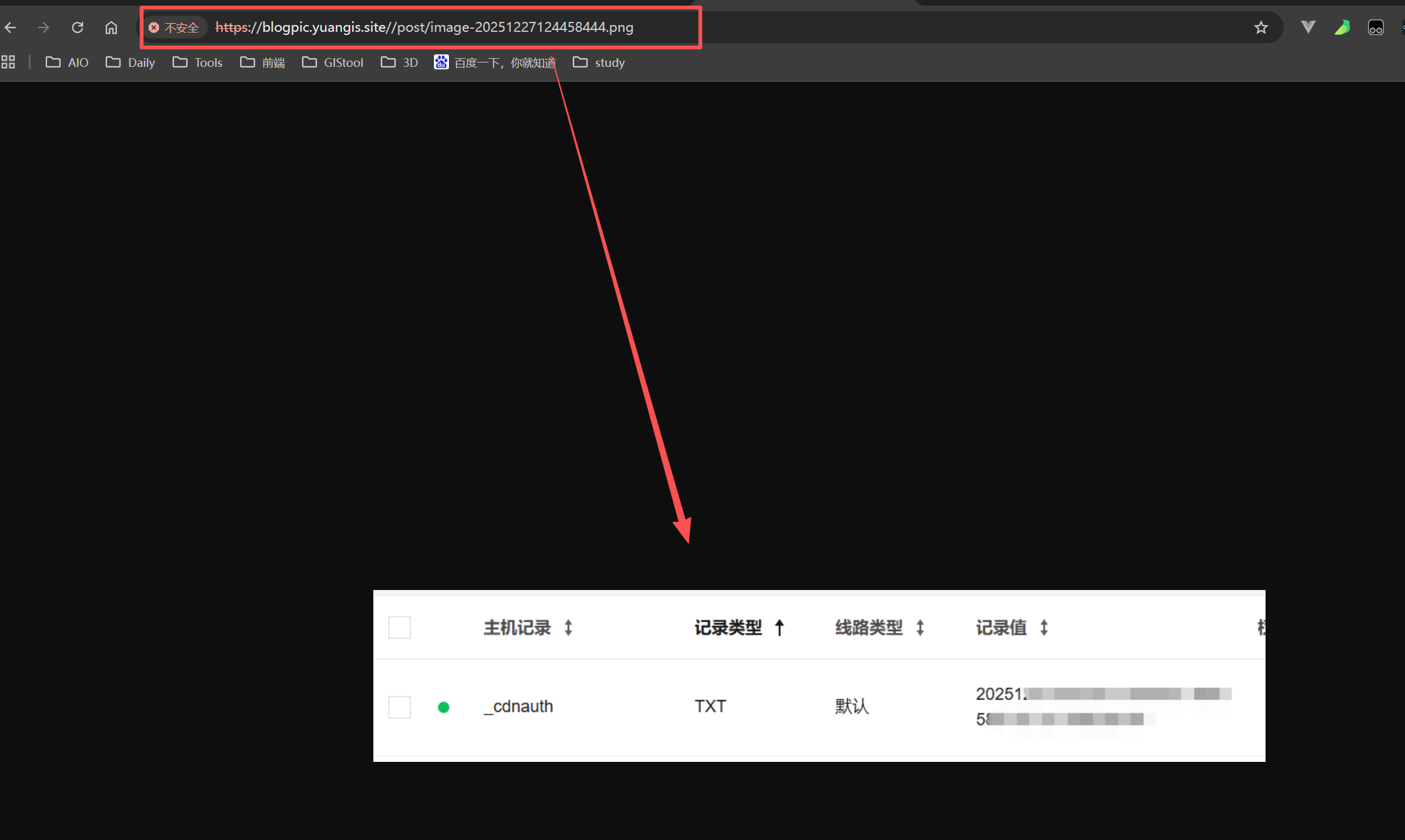Check the _cdnauth record row checkbox
Viewport: 1405px width, 840px height.
pyautogui.click(x=400, y=707)
